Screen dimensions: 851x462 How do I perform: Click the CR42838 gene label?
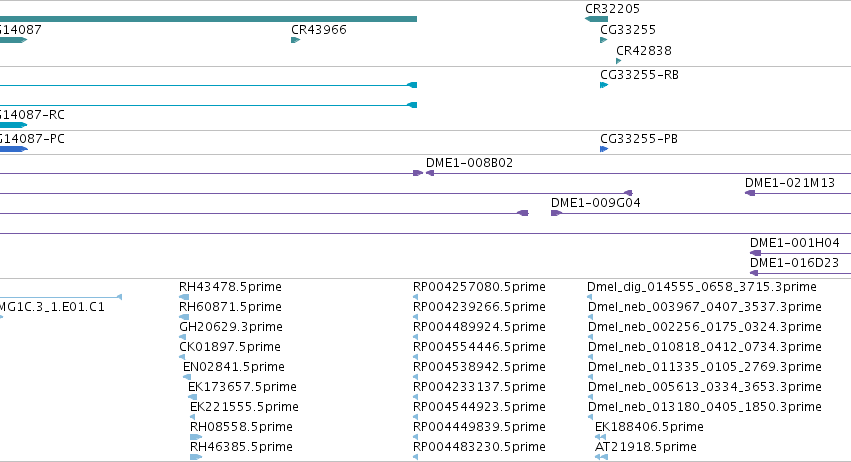point(644,50)
